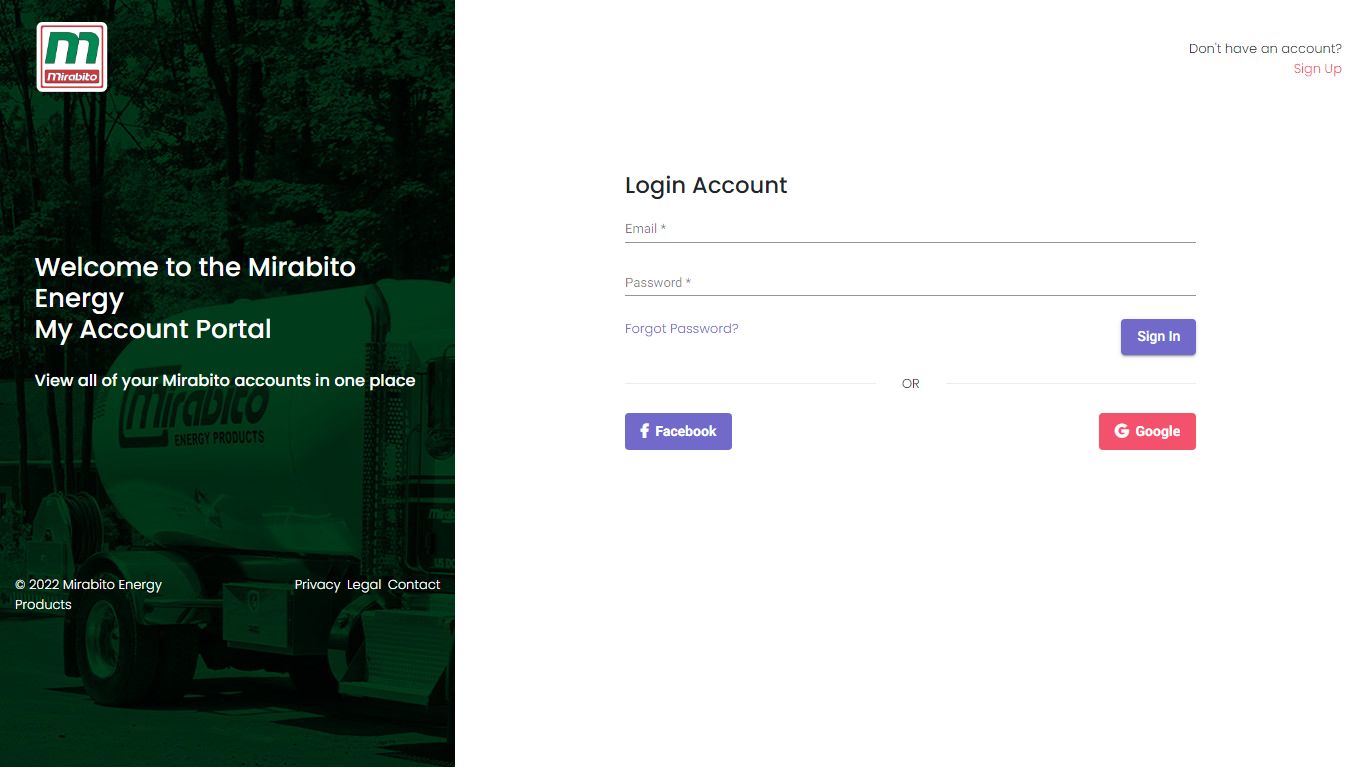Click the Mirabito logo
1366x768 pixels.
point(72,57)
